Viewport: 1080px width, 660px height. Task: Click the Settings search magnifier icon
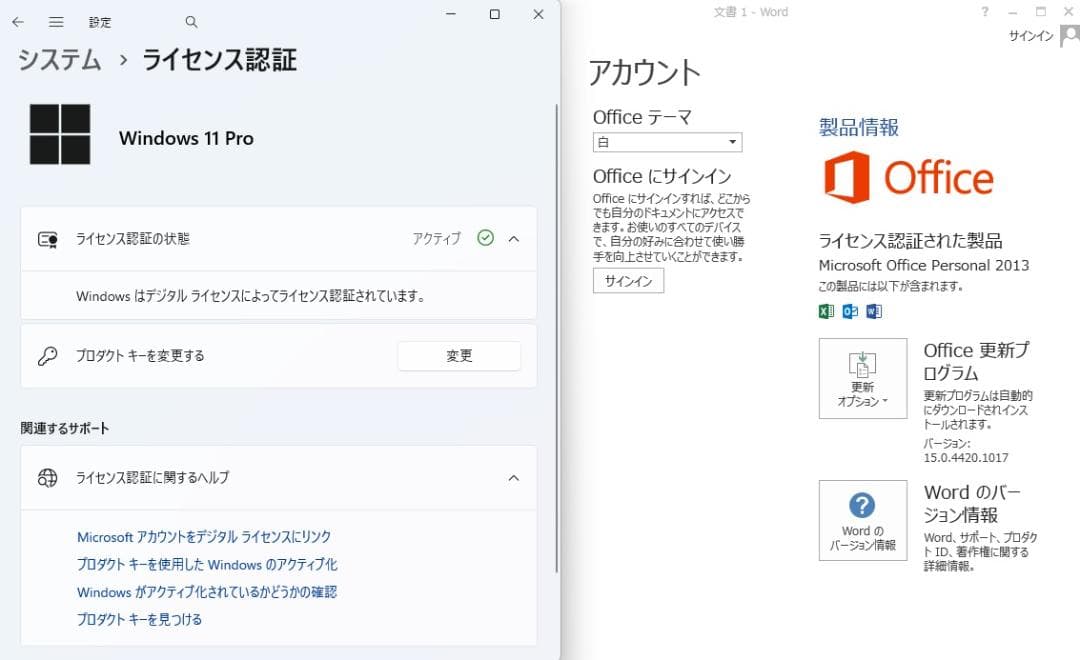[191, 22]
